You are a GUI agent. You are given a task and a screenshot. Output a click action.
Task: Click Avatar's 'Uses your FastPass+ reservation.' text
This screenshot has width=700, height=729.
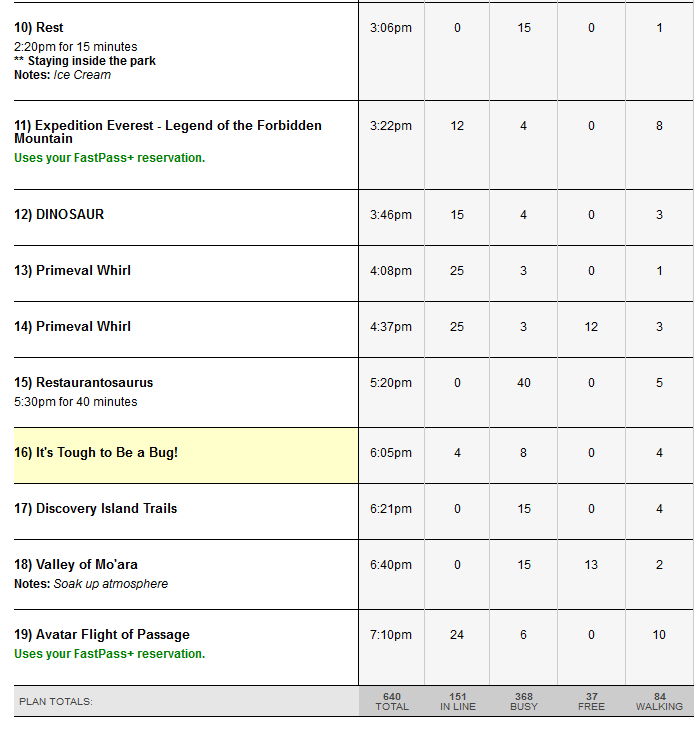tap(109, 654)
